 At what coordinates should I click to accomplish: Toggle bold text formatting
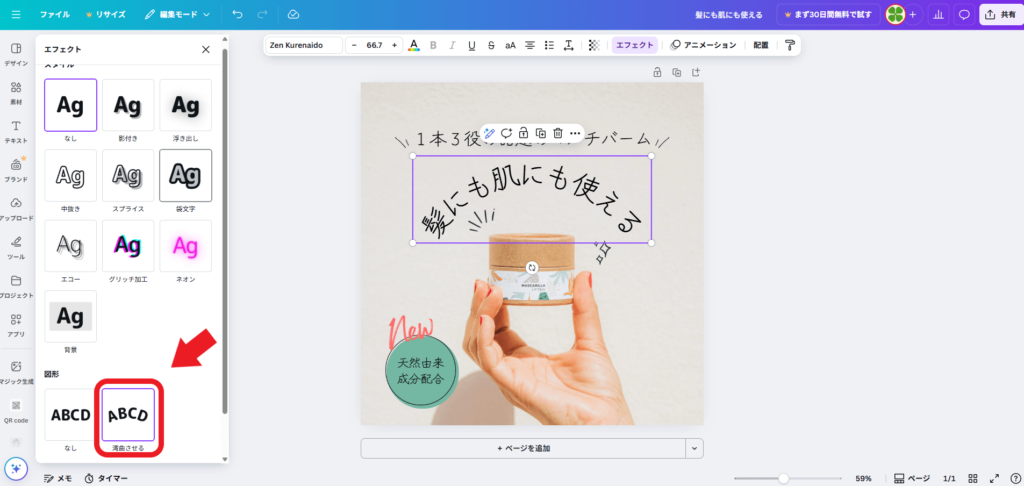coord(433,45)
